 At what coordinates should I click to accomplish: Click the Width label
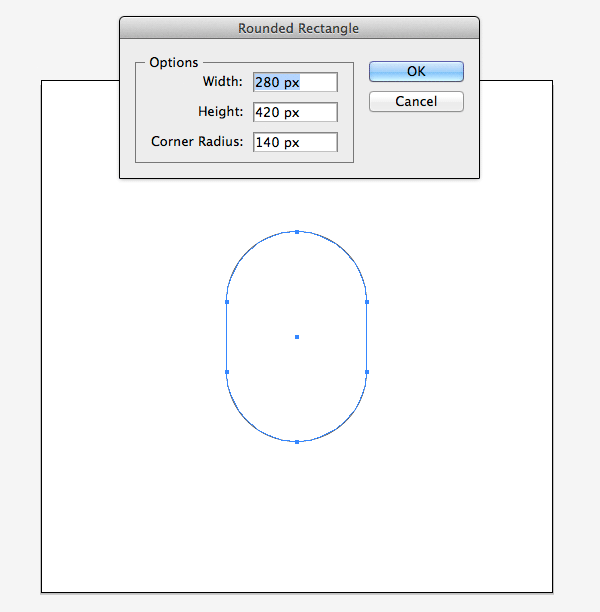tap(223, 82)
